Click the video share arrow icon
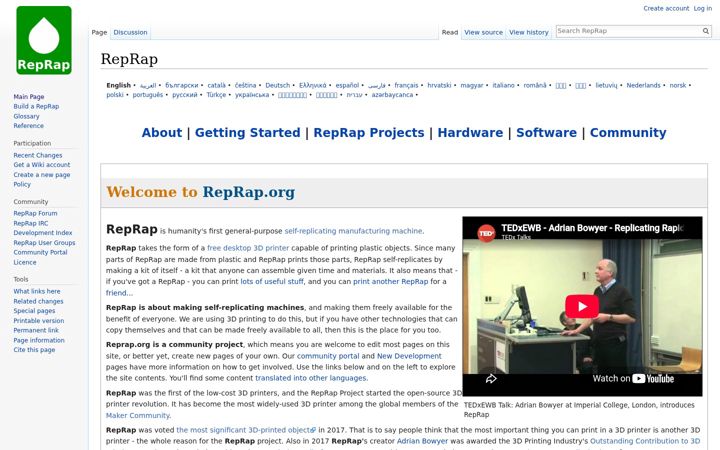Image resolution: width=720 pixels, height=450 pixels. [491, 379]
